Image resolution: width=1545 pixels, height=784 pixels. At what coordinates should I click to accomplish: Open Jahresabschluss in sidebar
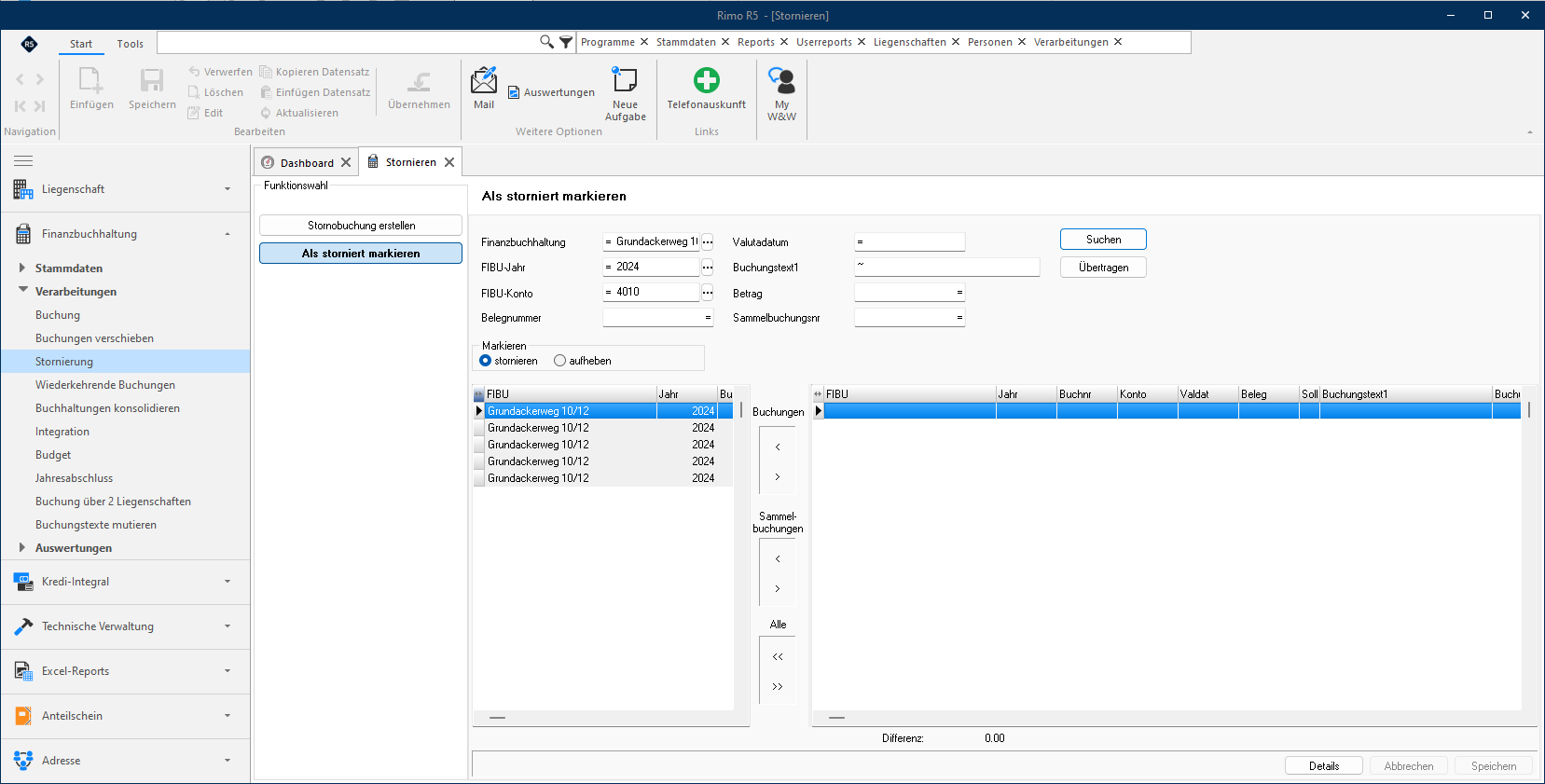(x=74, y=478)
